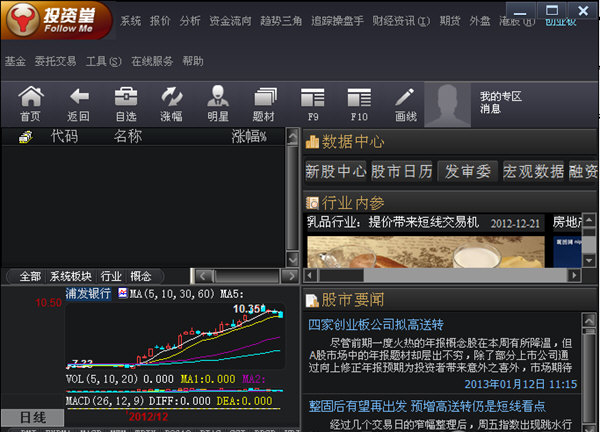Click the 发审委 button
This screenshot has height=432, width=603.
pyautogui.click(x=468, y=172)
